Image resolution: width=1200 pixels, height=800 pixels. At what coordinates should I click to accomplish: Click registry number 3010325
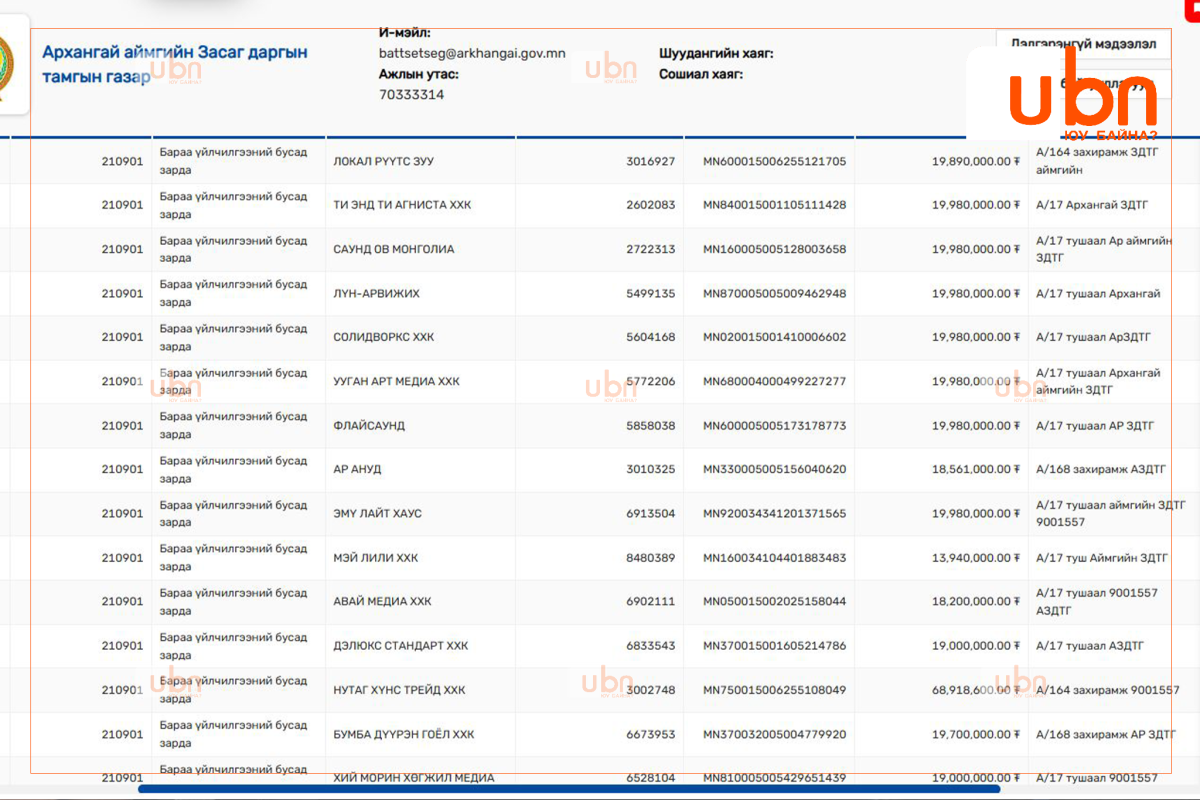651,469
